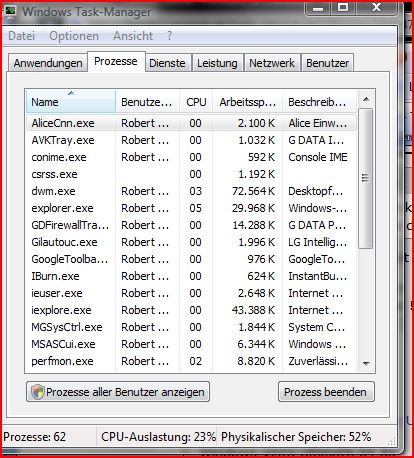Select the MGSysCtrl.exe process

pyautogui.click(x=191, y=327)
